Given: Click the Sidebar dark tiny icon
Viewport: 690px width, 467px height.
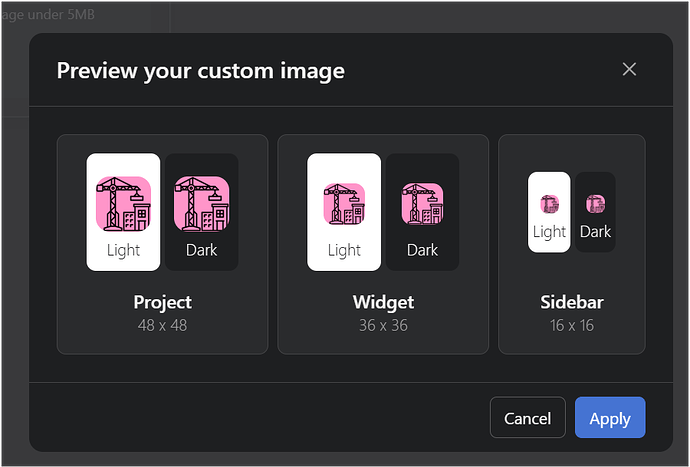Looking at the screenshot, I should pyautogui.click(x=595, y=204).
